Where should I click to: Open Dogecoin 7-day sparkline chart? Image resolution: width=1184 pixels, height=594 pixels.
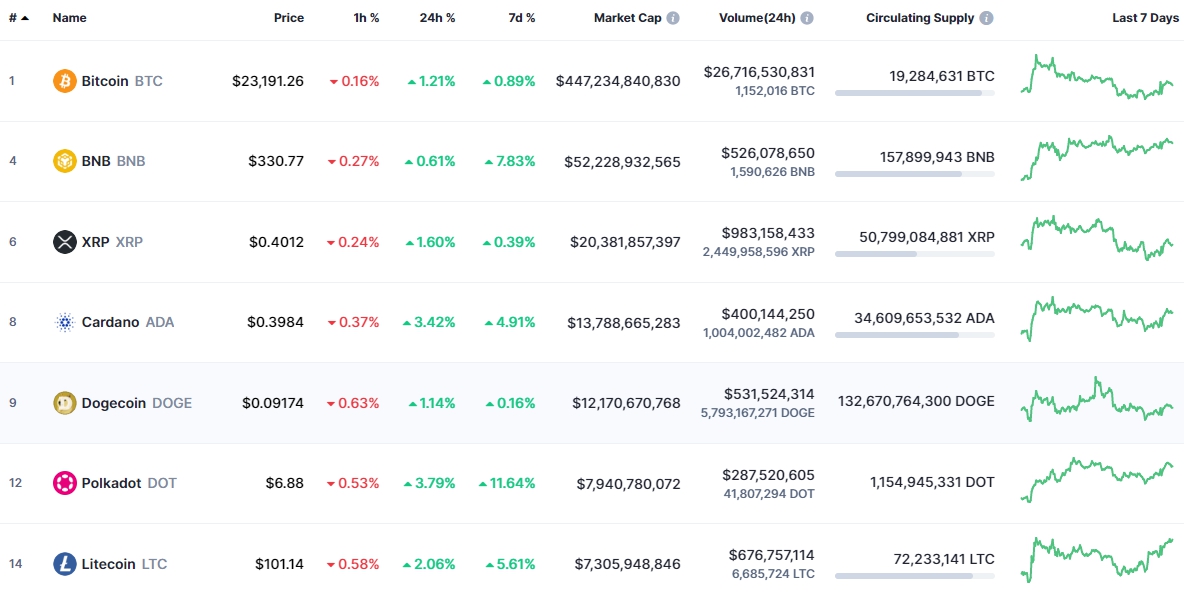1097,399
